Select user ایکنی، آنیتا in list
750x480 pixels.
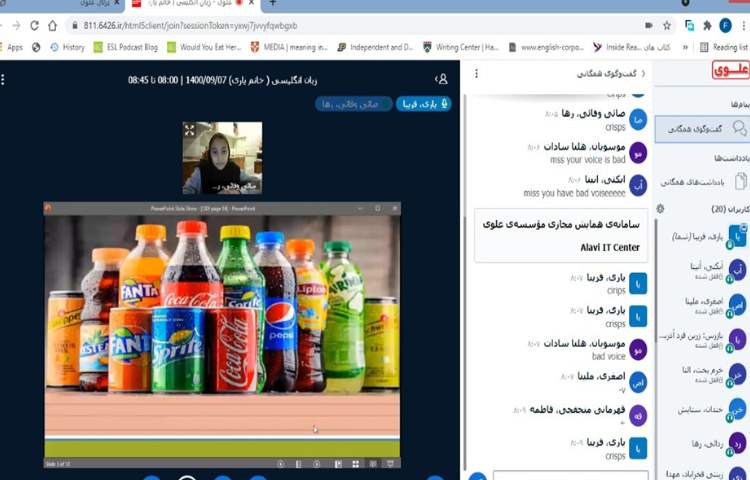[x=706, y=271]
